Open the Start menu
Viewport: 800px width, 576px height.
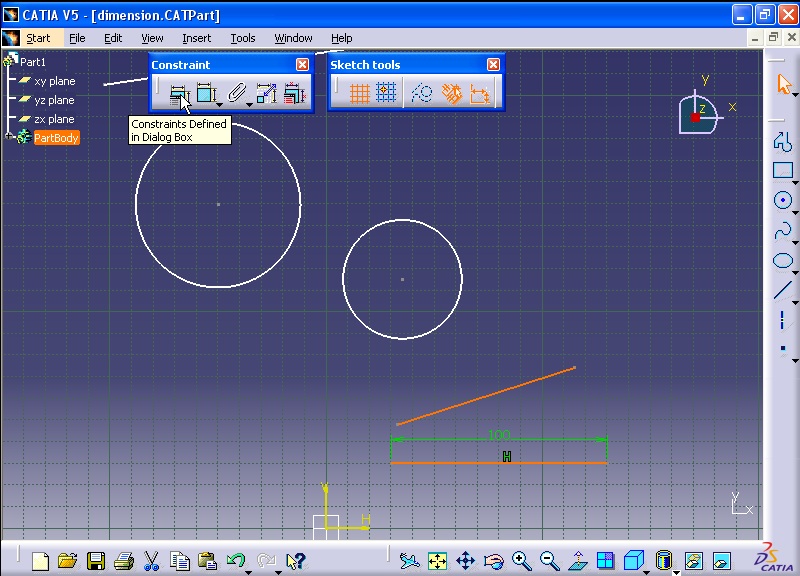pyautogui.click(x=38, y=38)
